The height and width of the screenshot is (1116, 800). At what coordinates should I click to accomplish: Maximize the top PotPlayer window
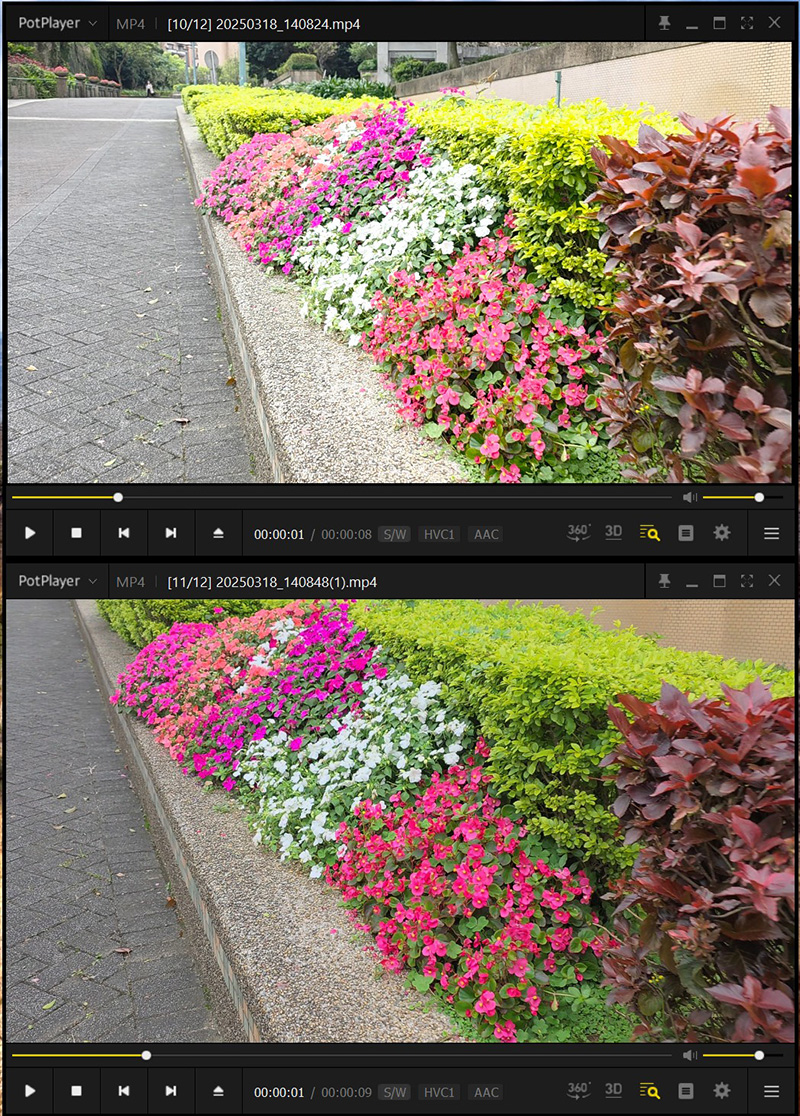point(720,23)
